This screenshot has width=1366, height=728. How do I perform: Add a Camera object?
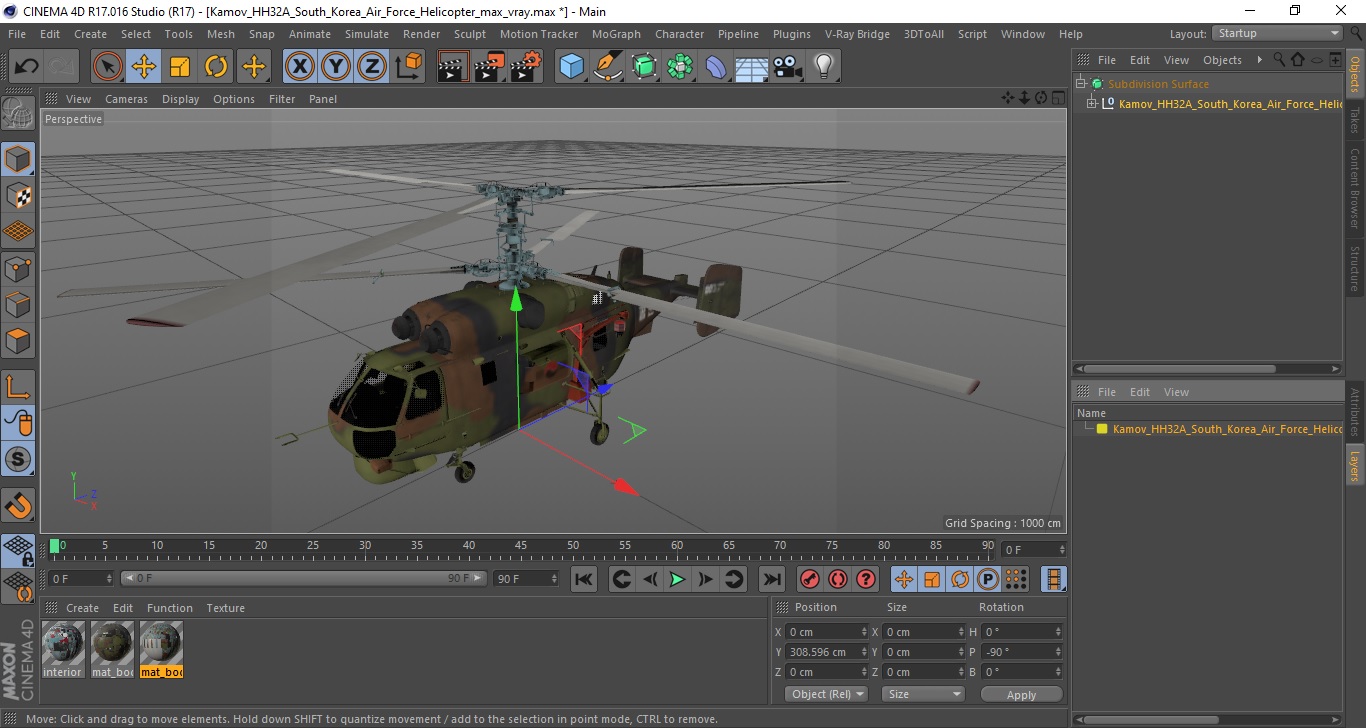pos(788,67)
